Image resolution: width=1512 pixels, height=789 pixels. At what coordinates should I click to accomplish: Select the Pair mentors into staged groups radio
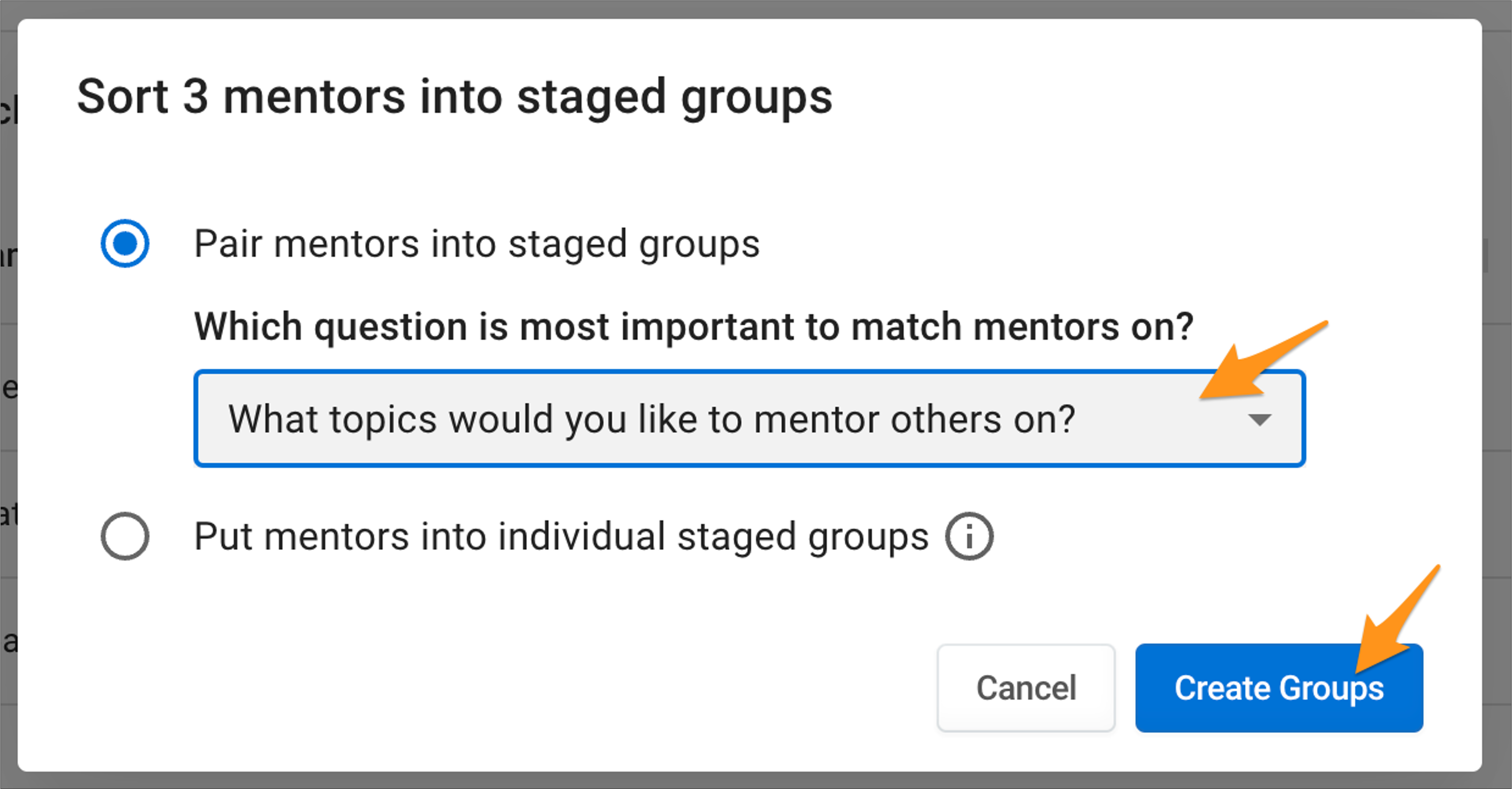124,243
